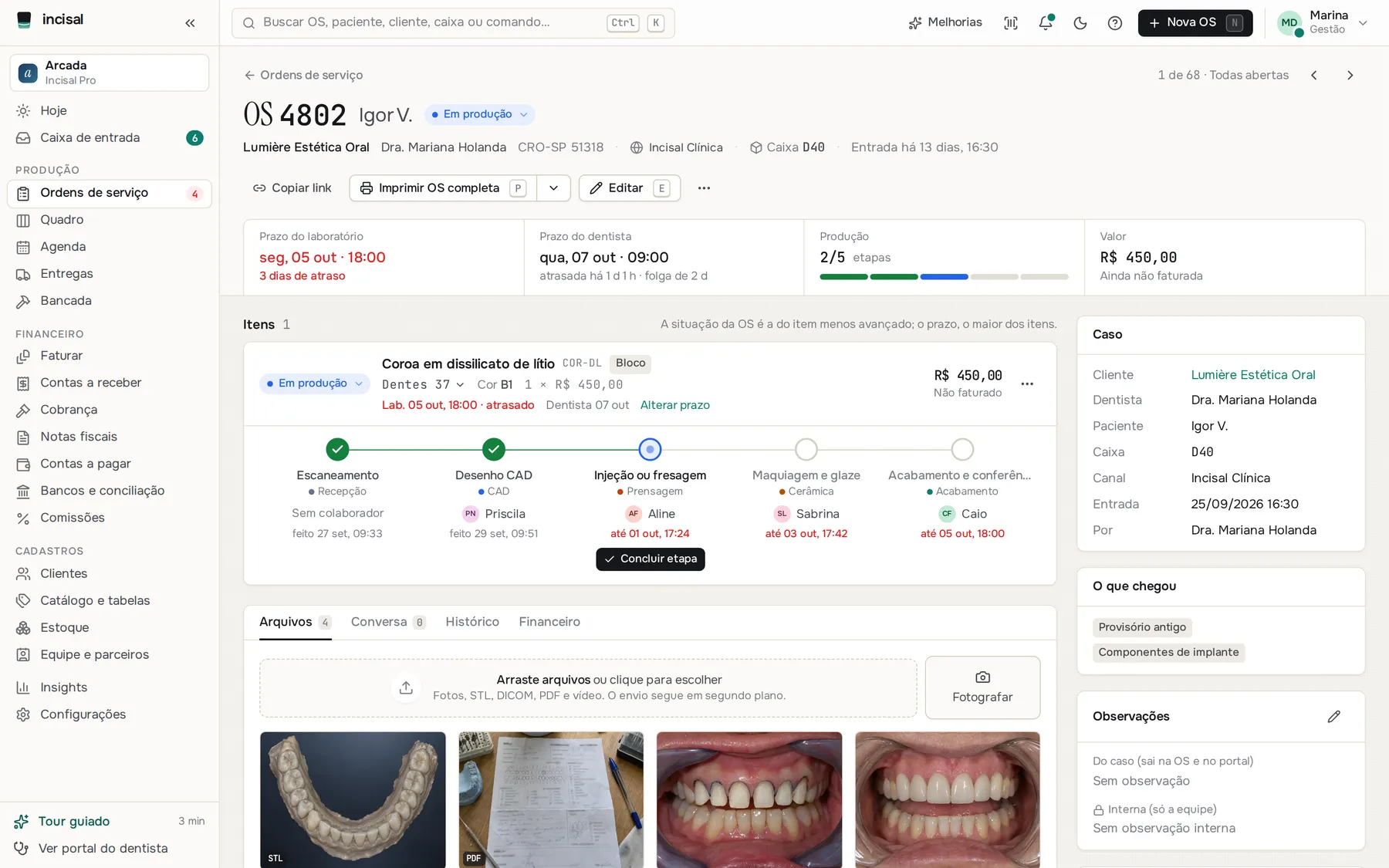Collapse the sidebar with double-chevron icon
The width and height of the screenshot is (1389, 868).
[x=190, y=23]
